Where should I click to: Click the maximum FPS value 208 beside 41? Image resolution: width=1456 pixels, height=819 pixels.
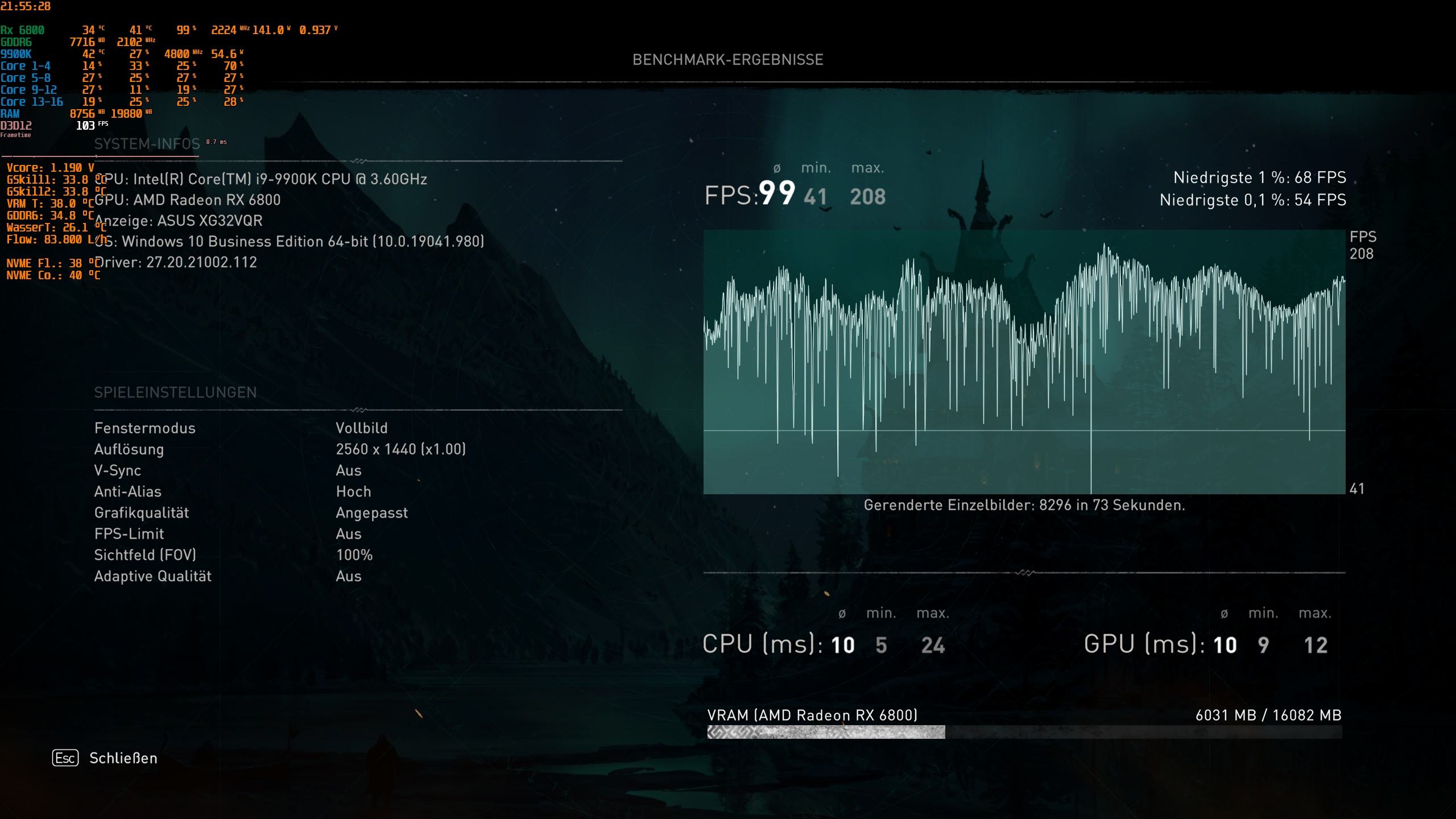(x=868, y=197)
